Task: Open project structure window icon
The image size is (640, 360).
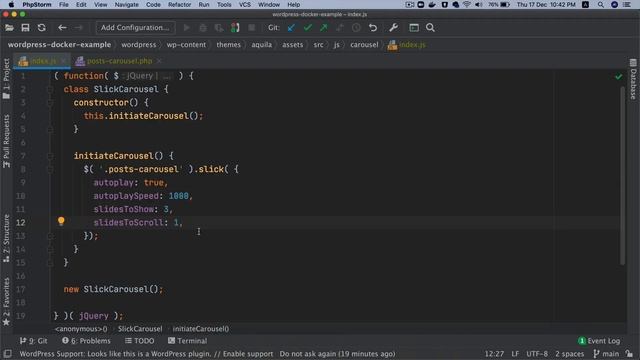Action: (x=414, y=28)
